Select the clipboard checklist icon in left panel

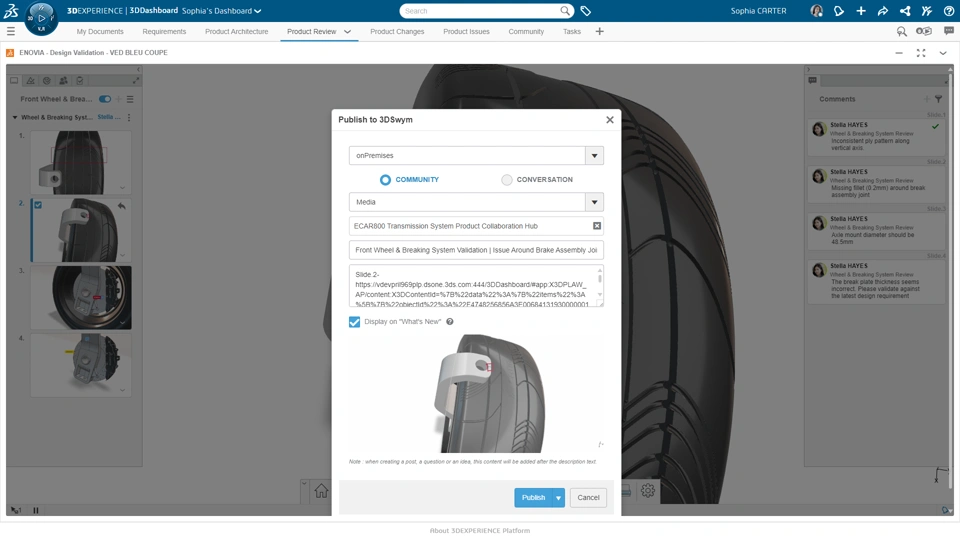80,80
